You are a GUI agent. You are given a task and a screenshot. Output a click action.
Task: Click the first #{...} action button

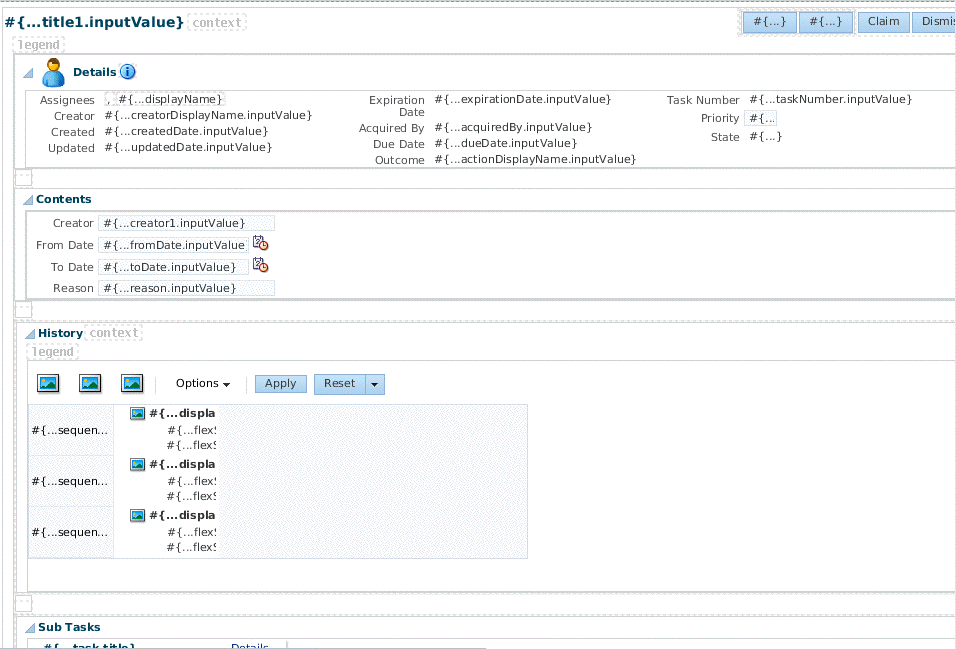tap(769, 22)
